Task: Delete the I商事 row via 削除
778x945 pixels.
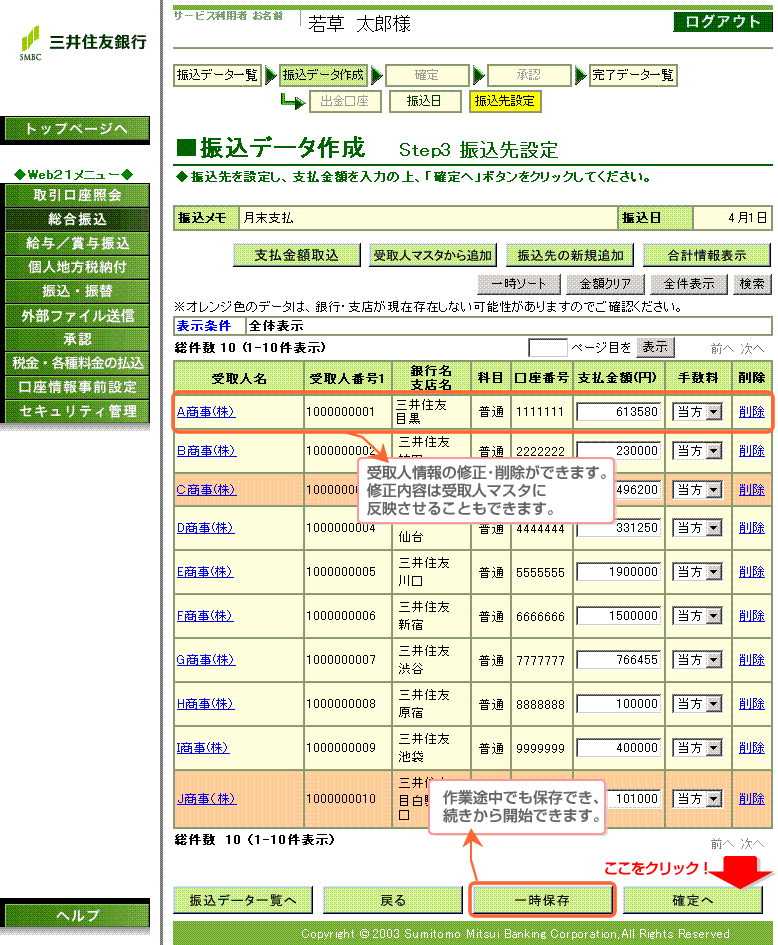Action: pyautogui.click(x=751, y=748)
